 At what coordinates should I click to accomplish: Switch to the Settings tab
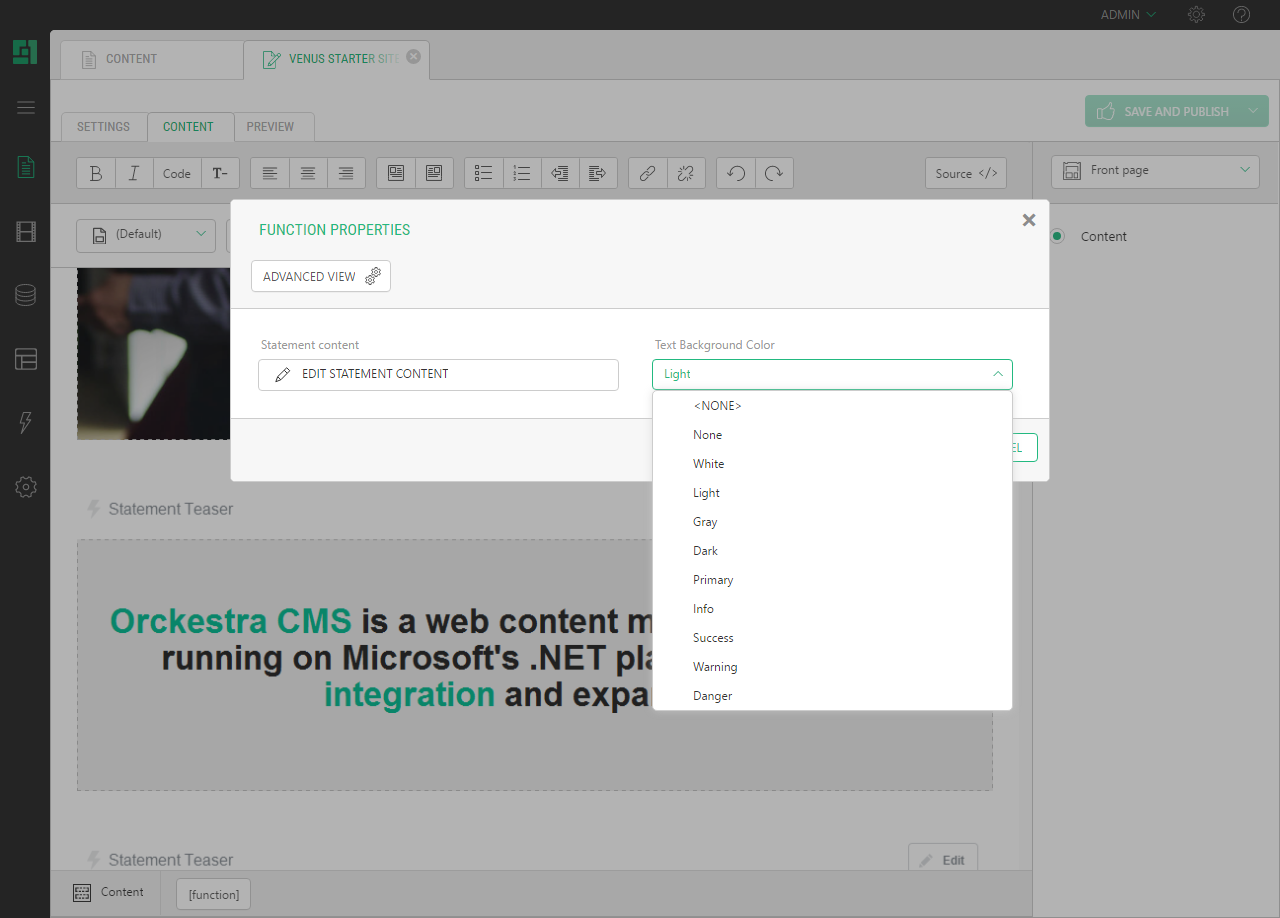[x=103, y=127]
